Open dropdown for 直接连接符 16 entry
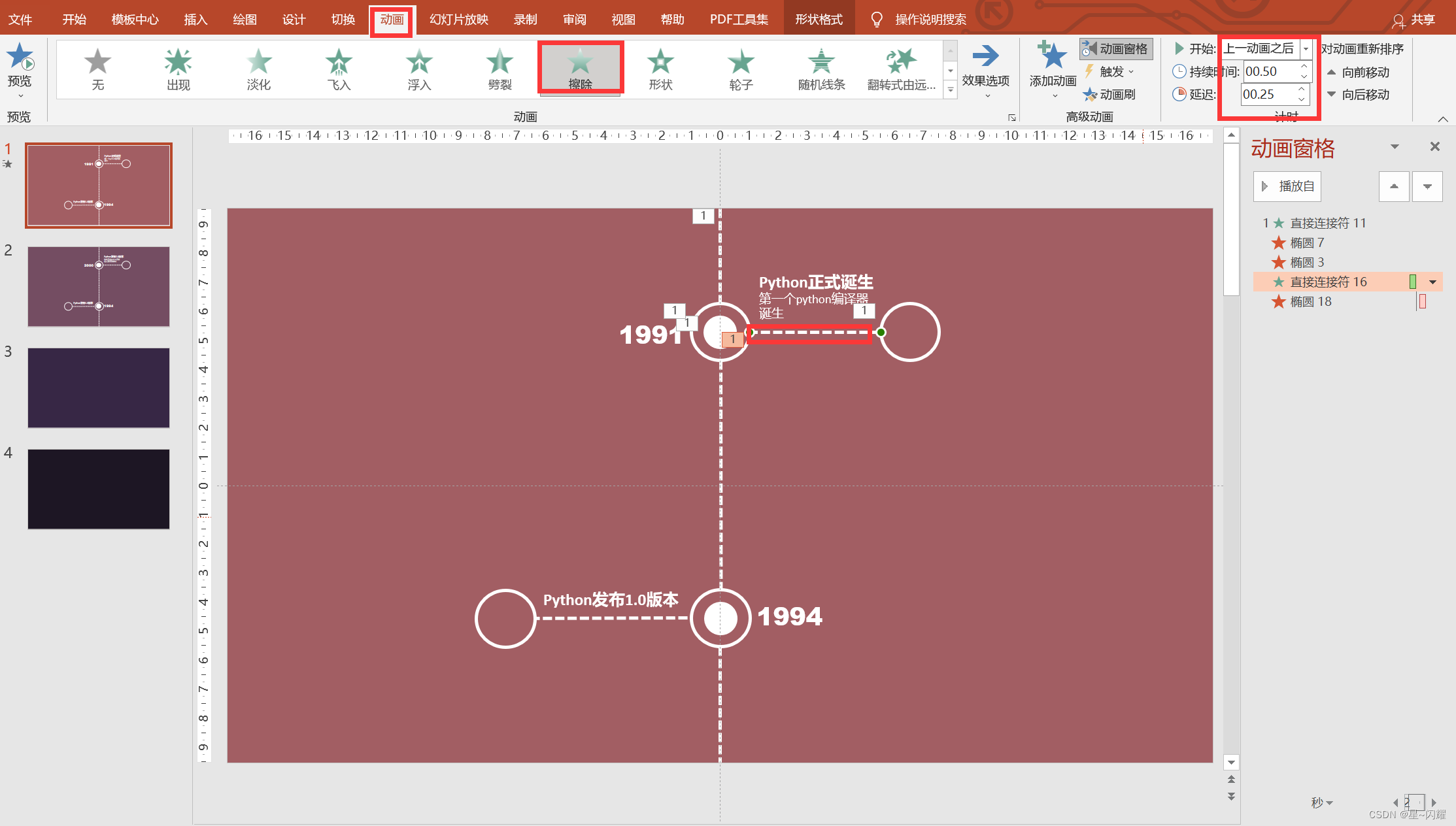Image resolution: width=1456 pixels, height=826 pixels. (1432, 282)
